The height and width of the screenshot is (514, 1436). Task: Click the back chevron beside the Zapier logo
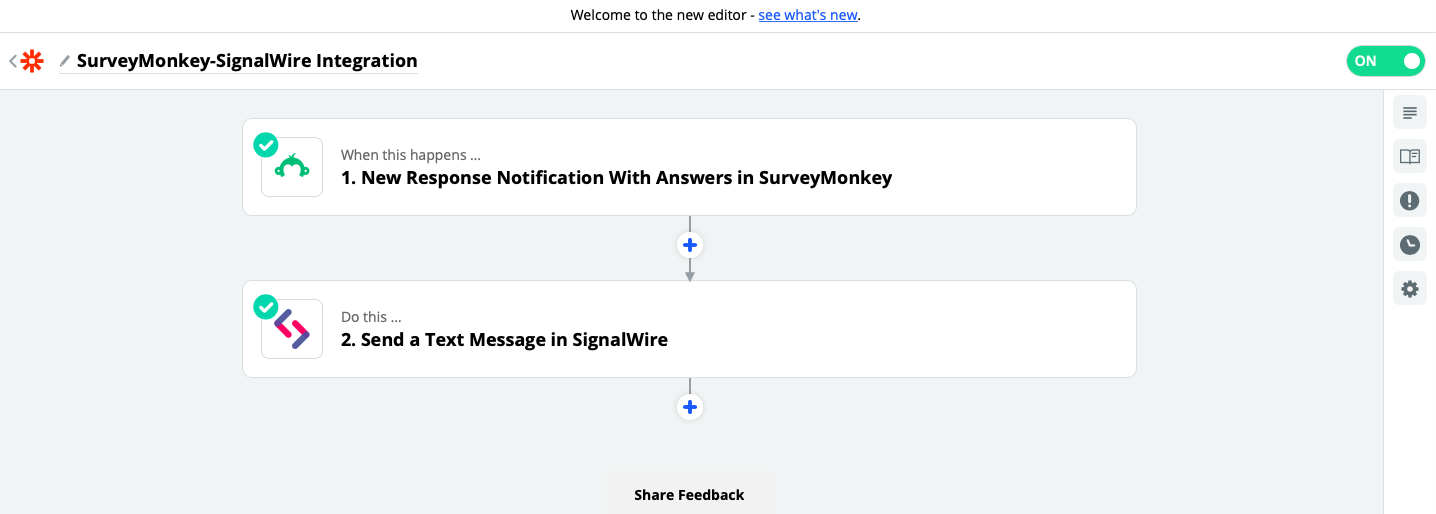point(12,61)
